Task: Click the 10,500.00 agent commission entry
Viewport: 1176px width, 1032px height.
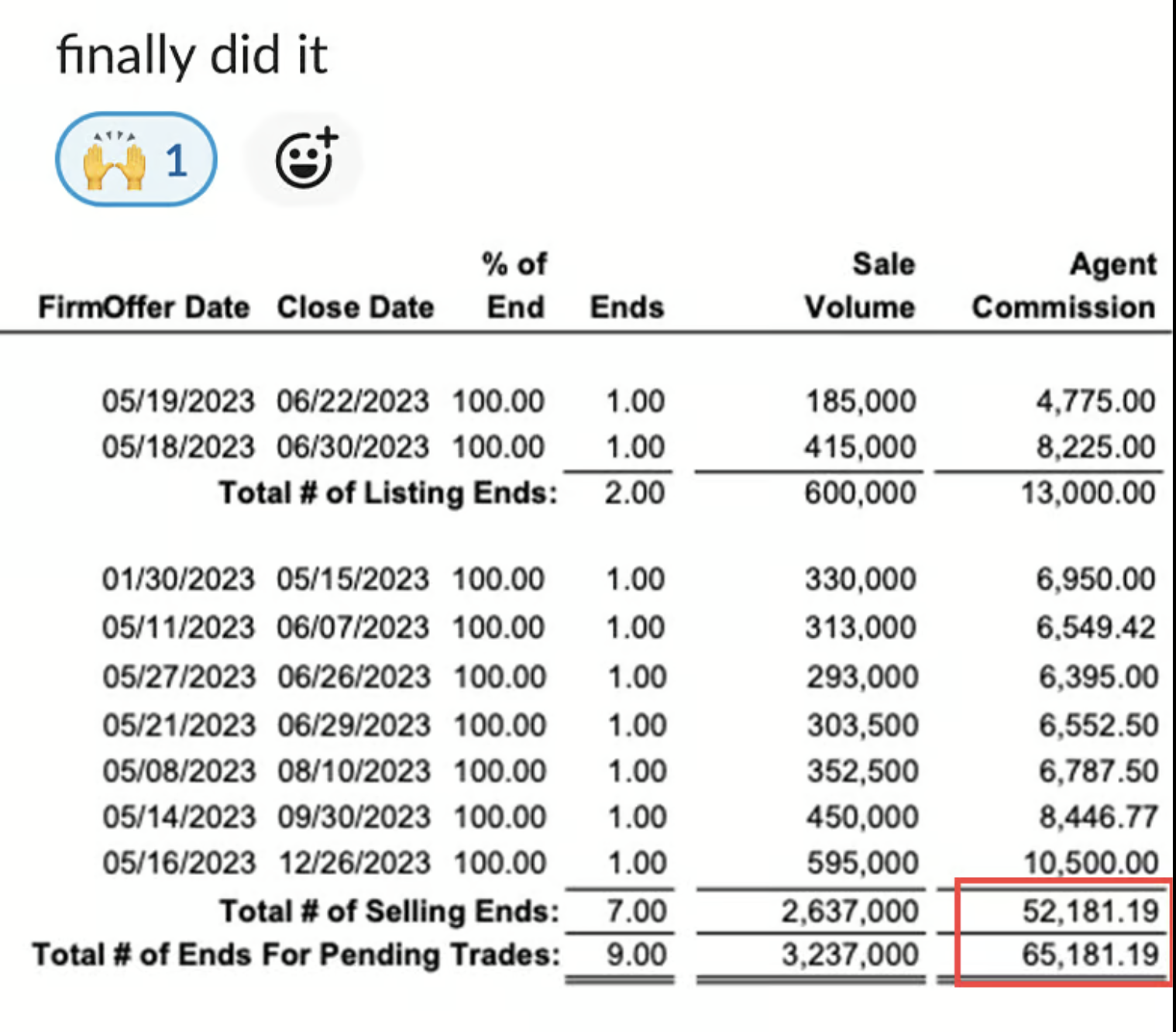Action: click(1091, 862)
